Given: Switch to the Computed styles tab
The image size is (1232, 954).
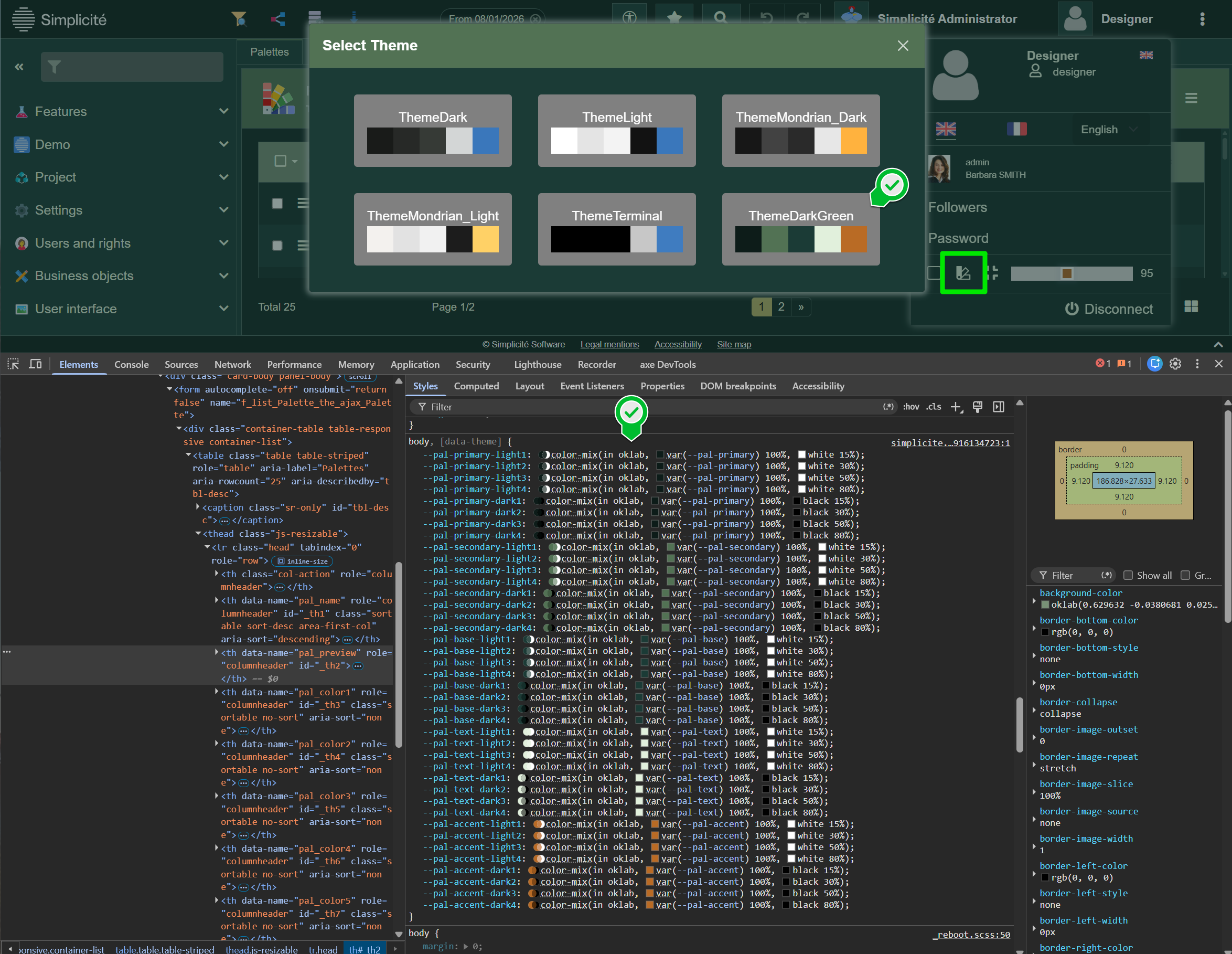Looking at the screenshot, I should coord(476,386).
